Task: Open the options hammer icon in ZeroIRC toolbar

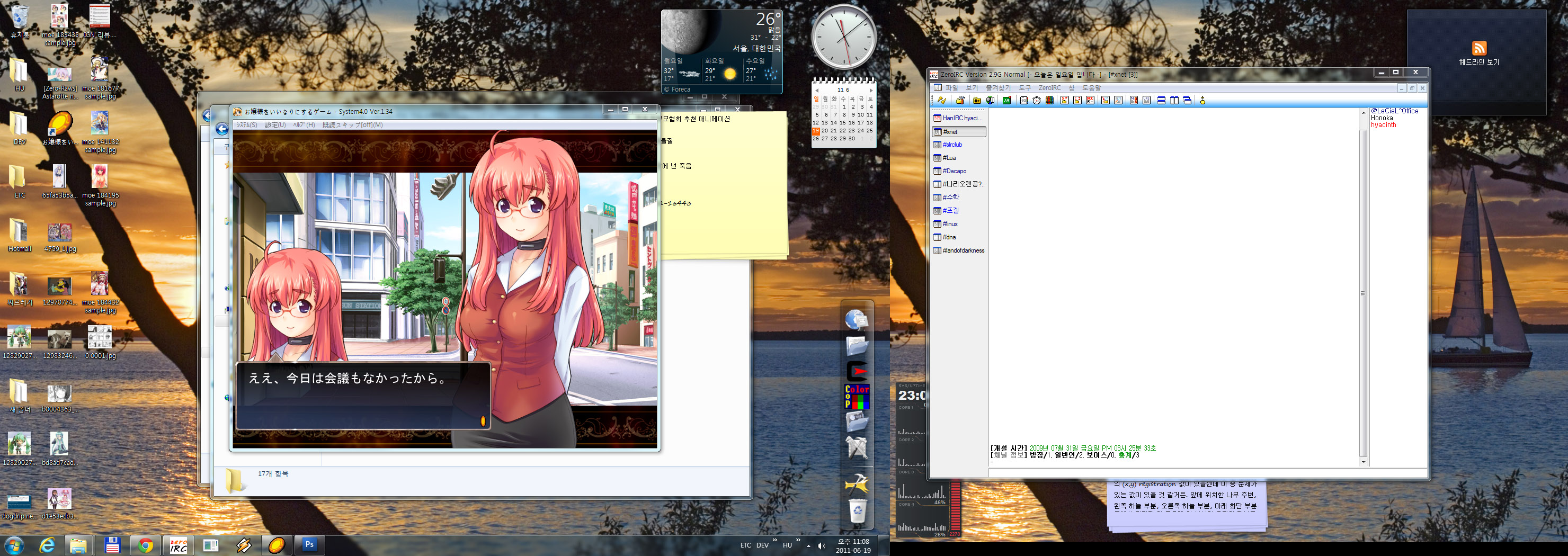Action: click(x=960, y=101)
